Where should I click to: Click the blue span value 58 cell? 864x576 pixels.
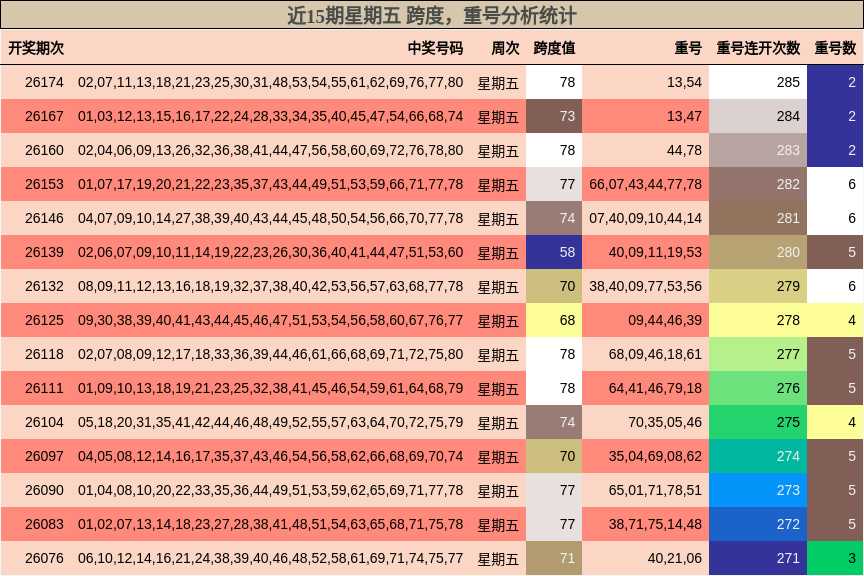click(554, 252)
